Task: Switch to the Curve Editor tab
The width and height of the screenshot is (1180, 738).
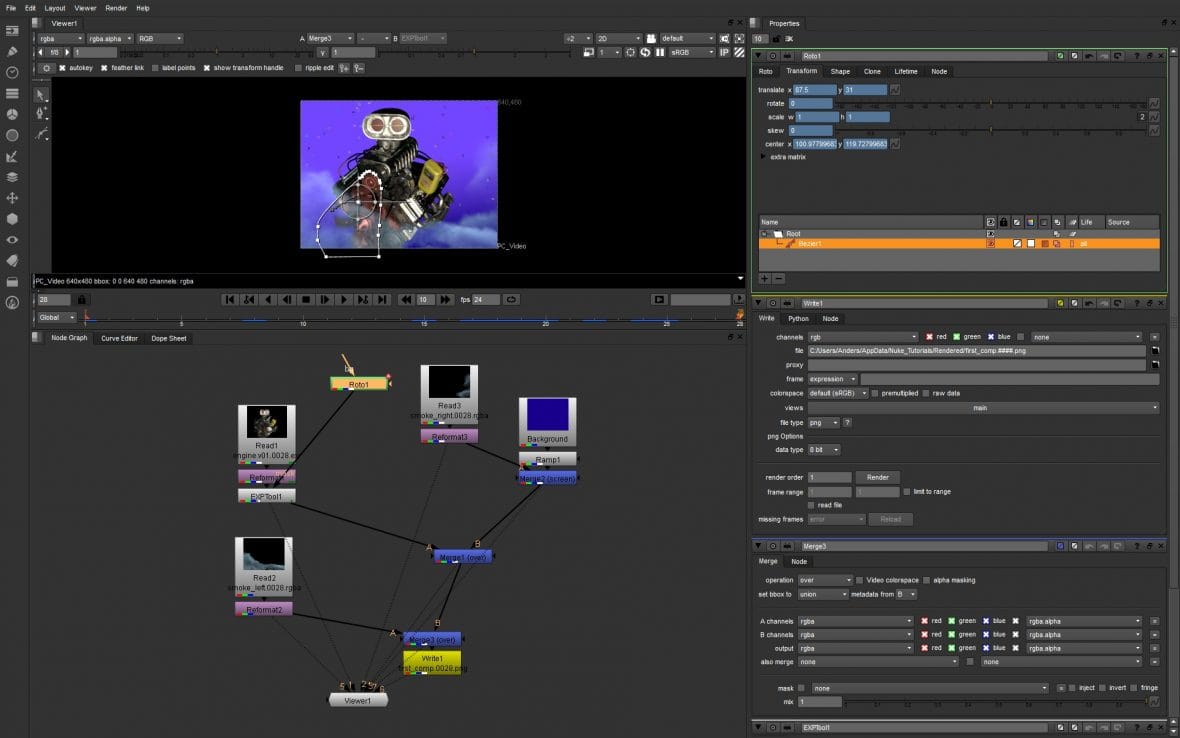Action: click(120, 339)
